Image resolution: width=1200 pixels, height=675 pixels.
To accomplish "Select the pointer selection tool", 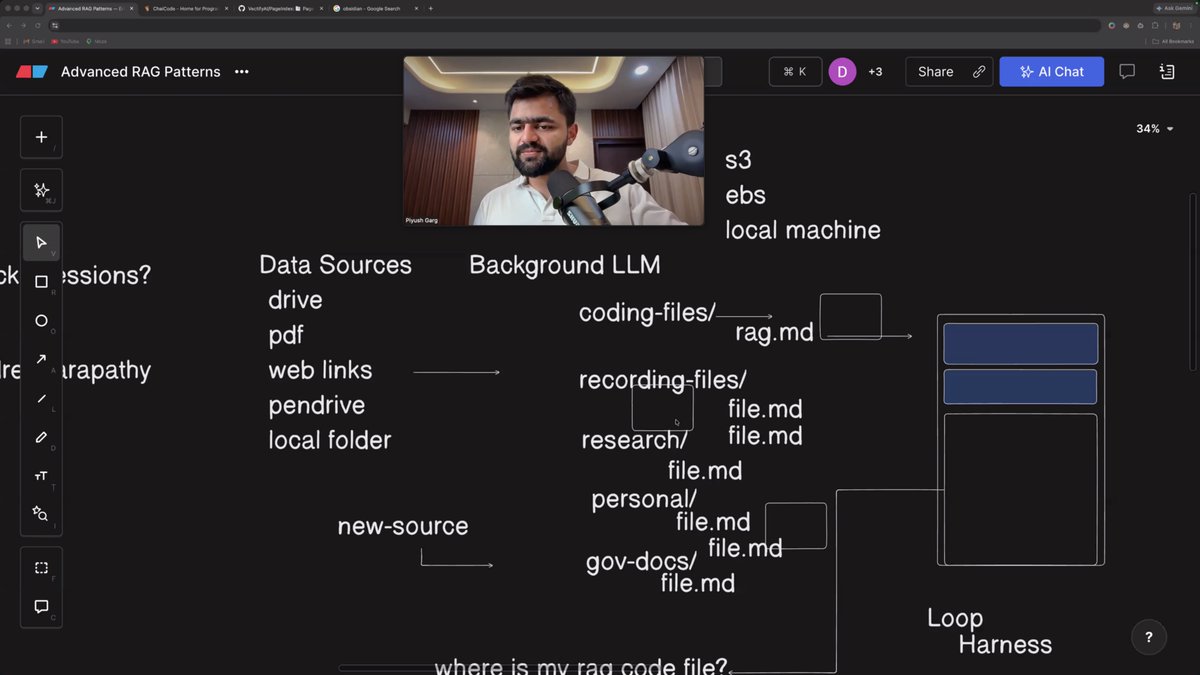I will (x=41, y=242).
